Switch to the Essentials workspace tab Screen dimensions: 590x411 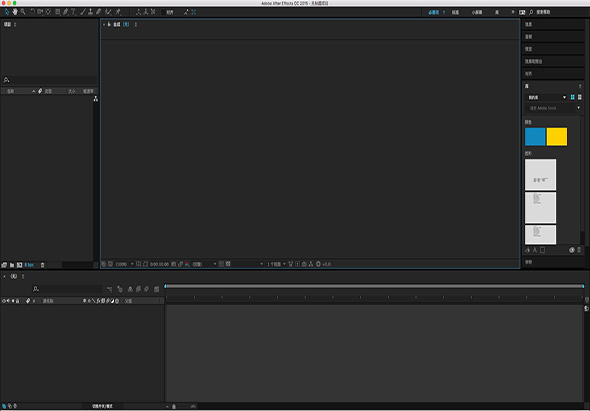click(x=433, y=12)
